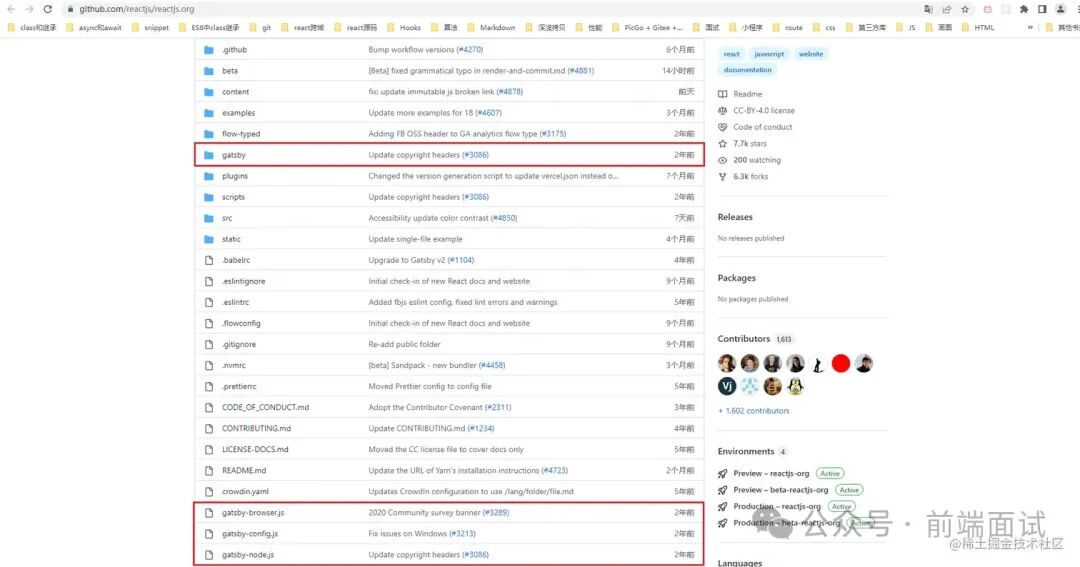Click the VJ contributor avatar
This screenshot has height=567, width=1080.
tap(727, 386)
